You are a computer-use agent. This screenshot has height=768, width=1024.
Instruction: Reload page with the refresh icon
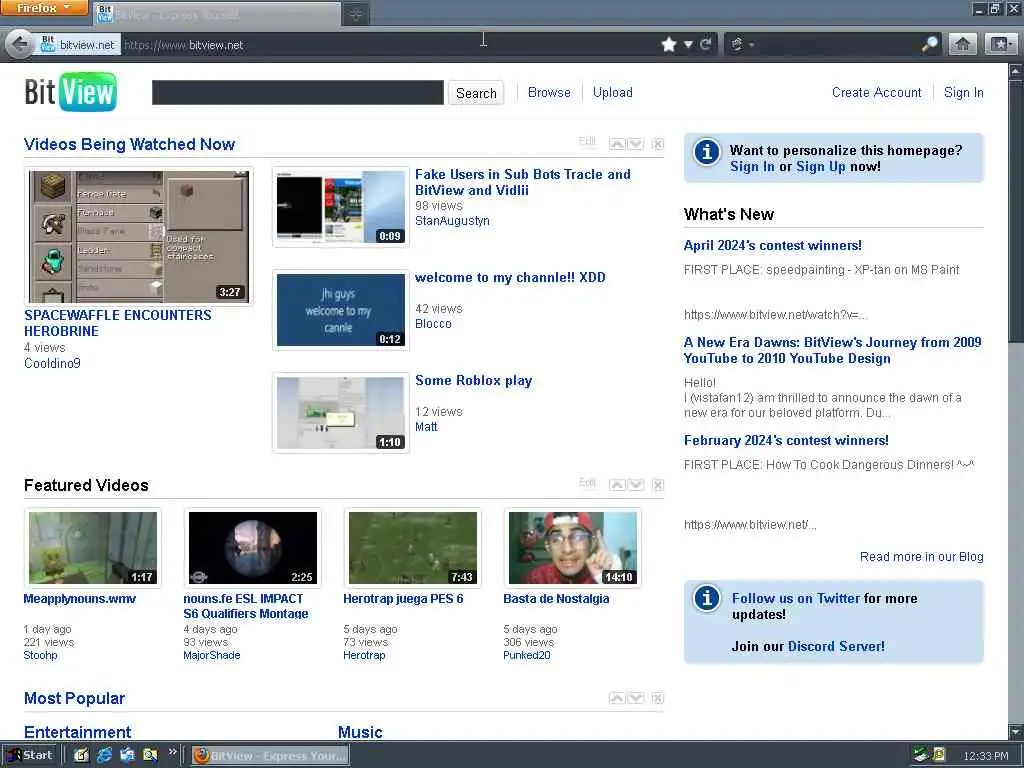[x=706, y=44]
